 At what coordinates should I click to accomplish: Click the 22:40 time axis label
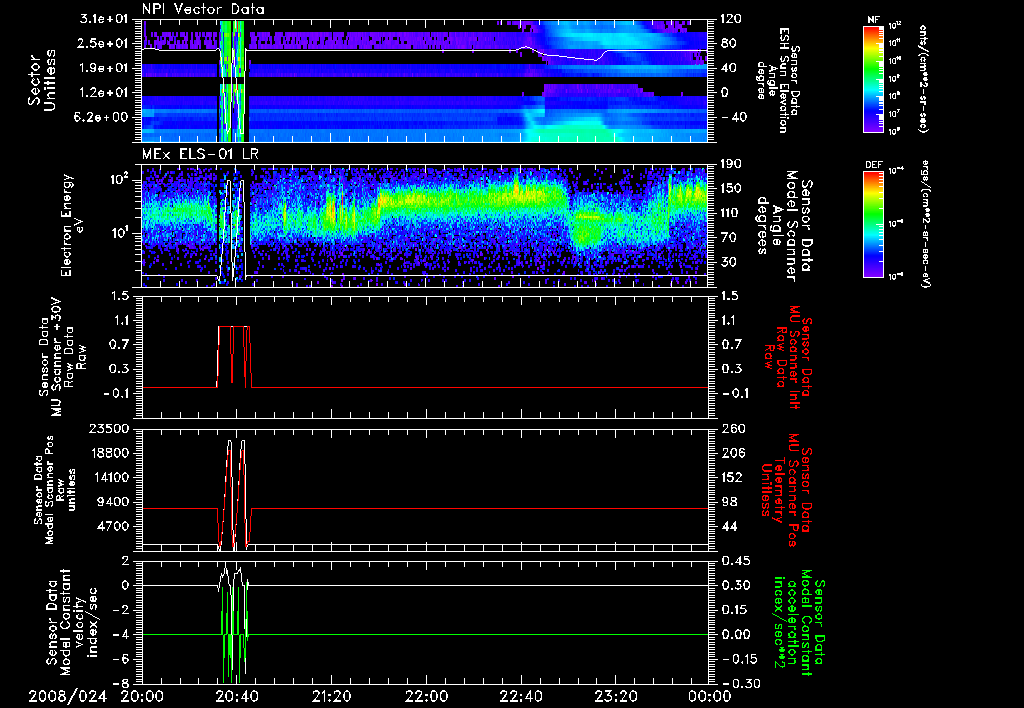[x=520, y=696]
